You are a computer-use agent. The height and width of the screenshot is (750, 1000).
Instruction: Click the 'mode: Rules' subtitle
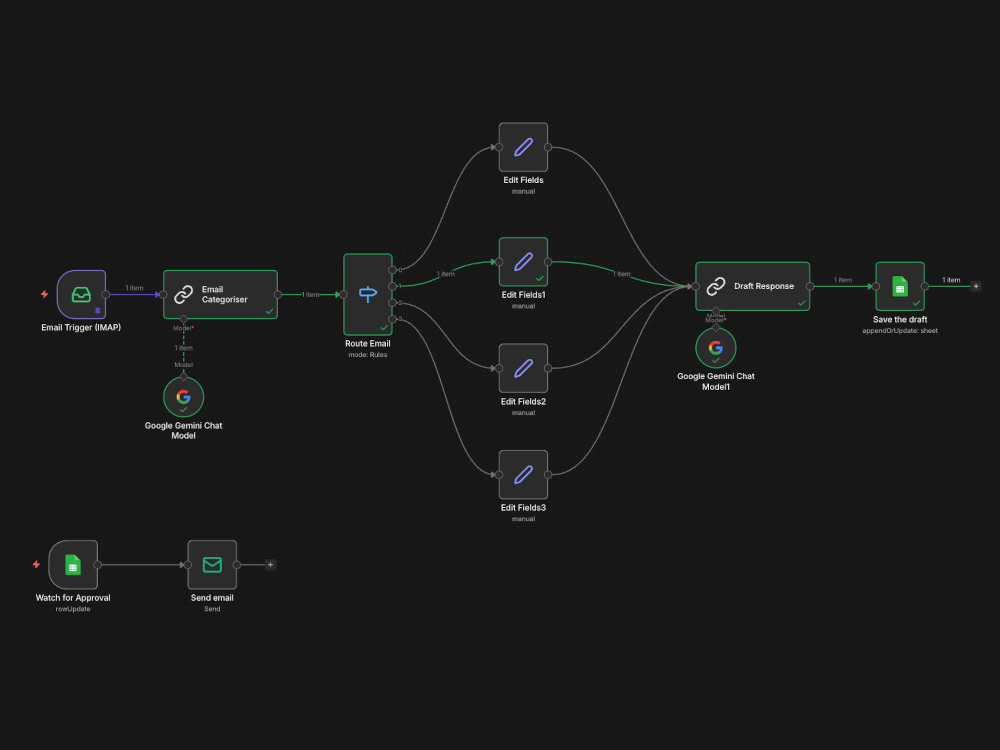click(368, 355)
